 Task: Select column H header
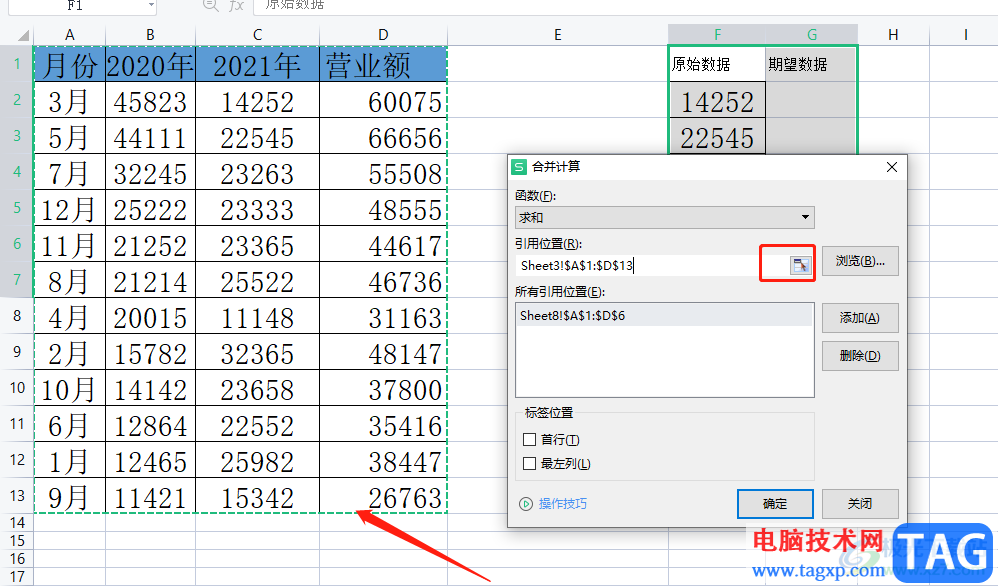[893, 35]
